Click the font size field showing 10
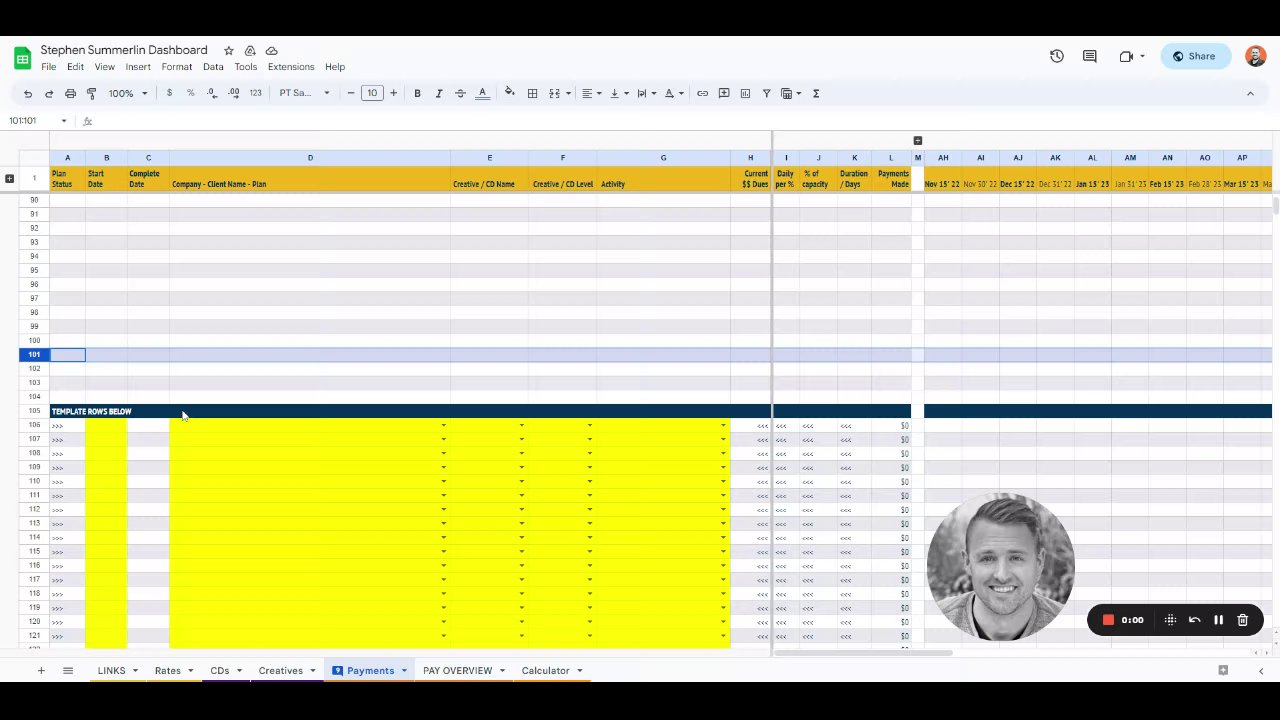 point(372,93)
